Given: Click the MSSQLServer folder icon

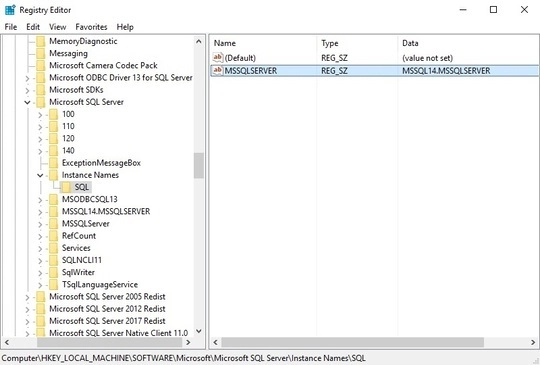Looking at the screenshot, I should click(x=53, y=224).
